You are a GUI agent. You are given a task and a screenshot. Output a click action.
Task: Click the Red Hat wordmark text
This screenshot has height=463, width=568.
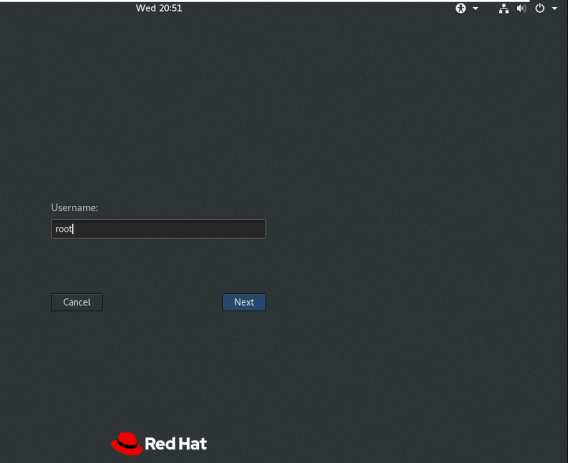(x=176, y=444)
